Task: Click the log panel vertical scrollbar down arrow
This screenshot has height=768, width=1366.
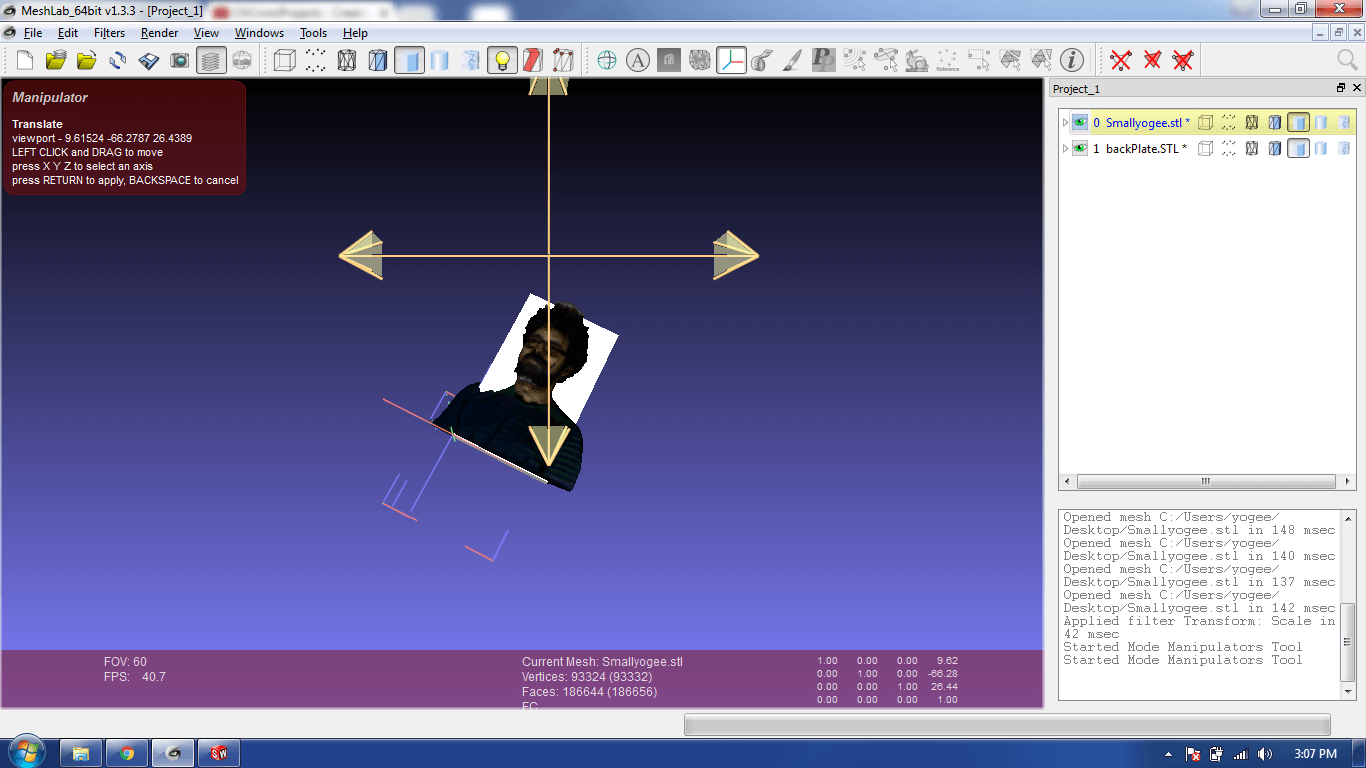Action: (x=1348, y=691)
